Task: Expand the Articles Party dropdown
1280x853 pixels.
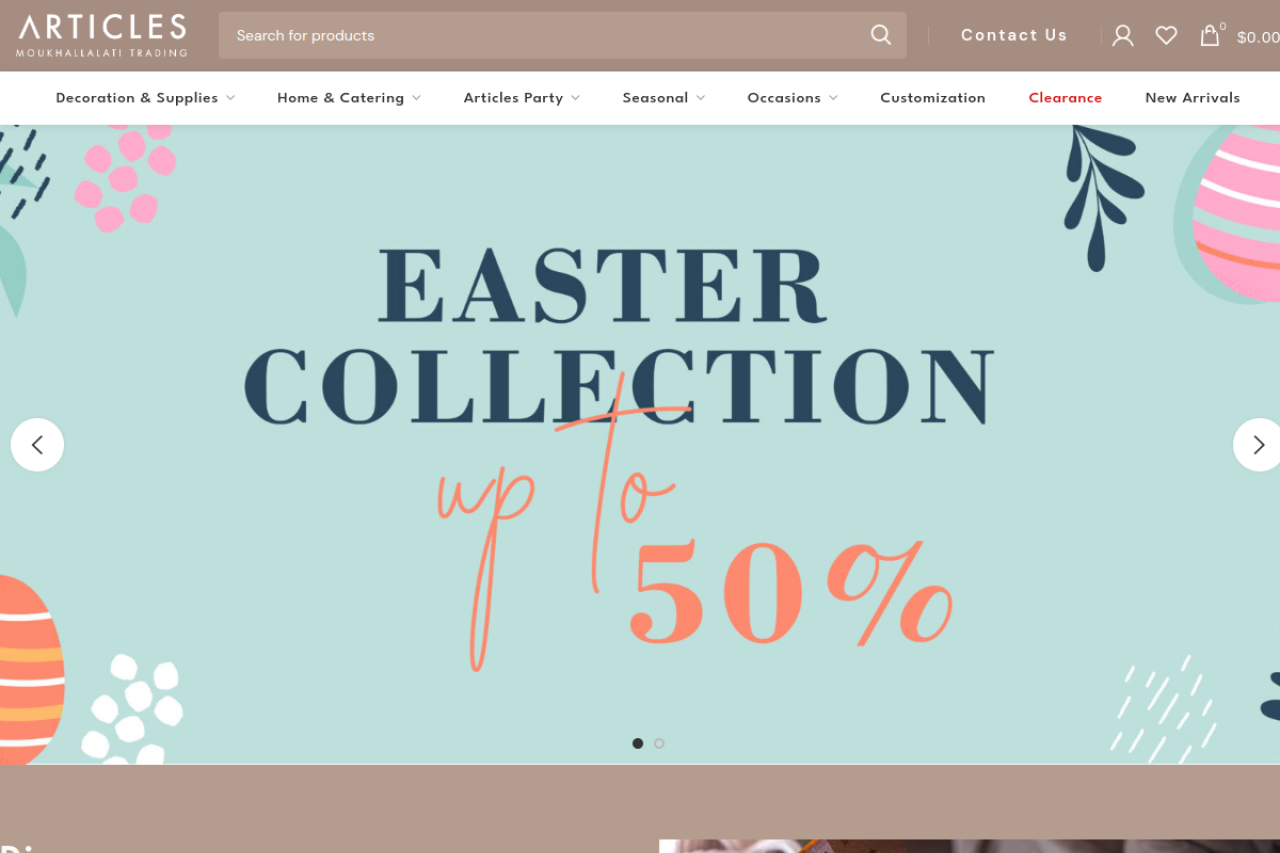Action: click(521, 98)
